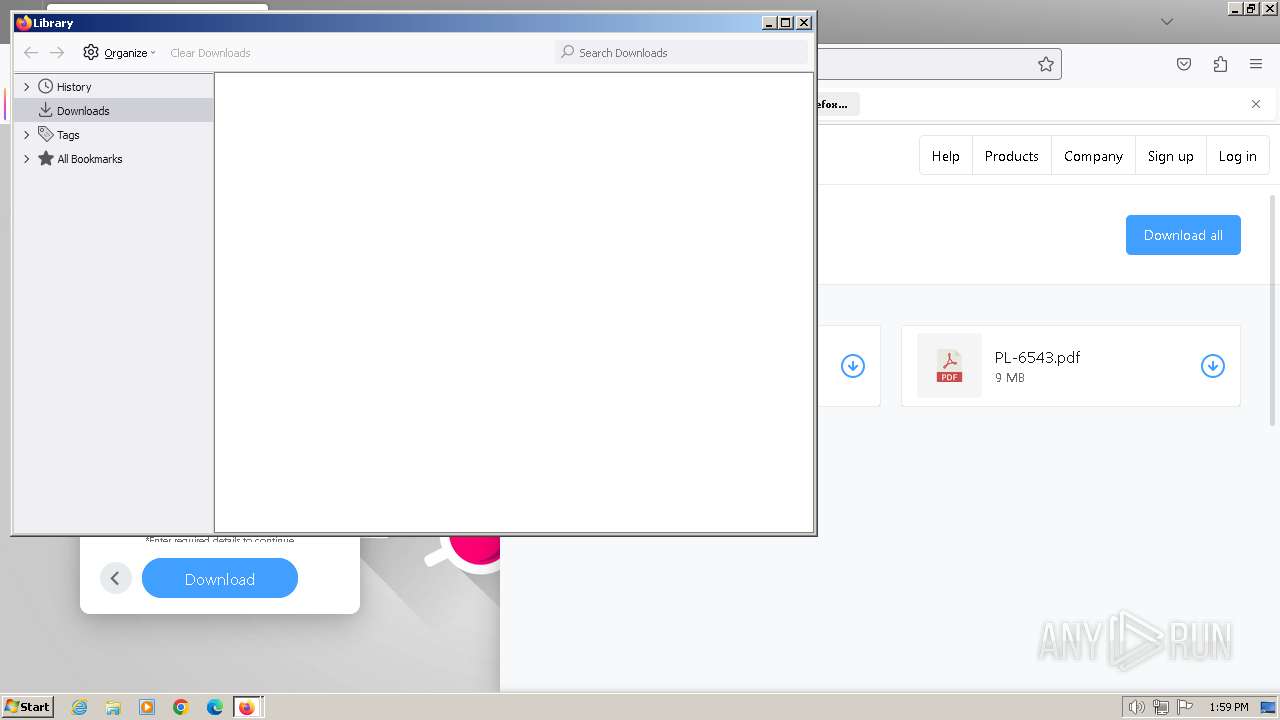Image resolution: width=1280 pixels, height=720 pixels.
Task: Go back using the Library back arrow
Action: 31,53
